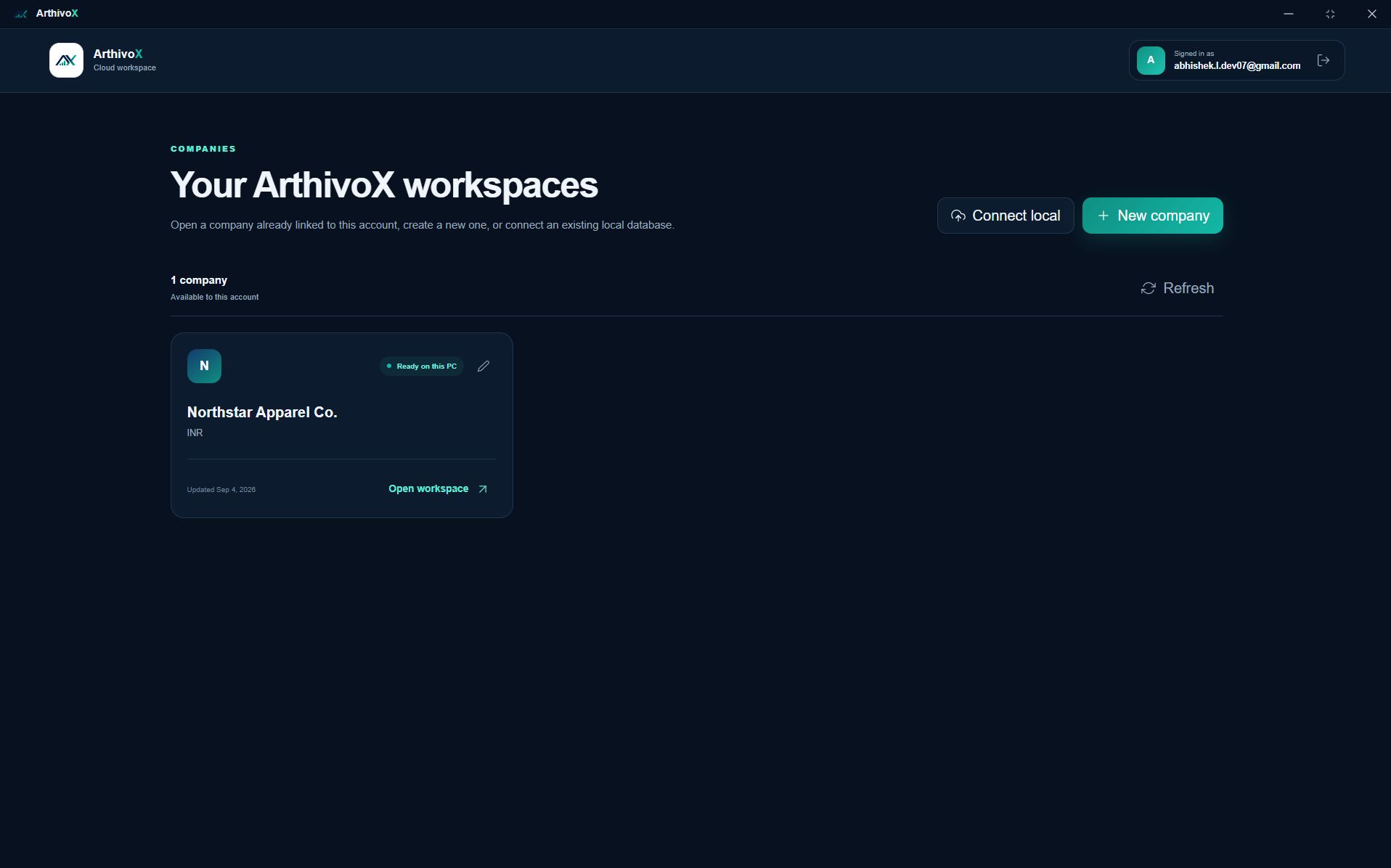
Task: Click the Connect local button
Action: [x=1005, y=216]
